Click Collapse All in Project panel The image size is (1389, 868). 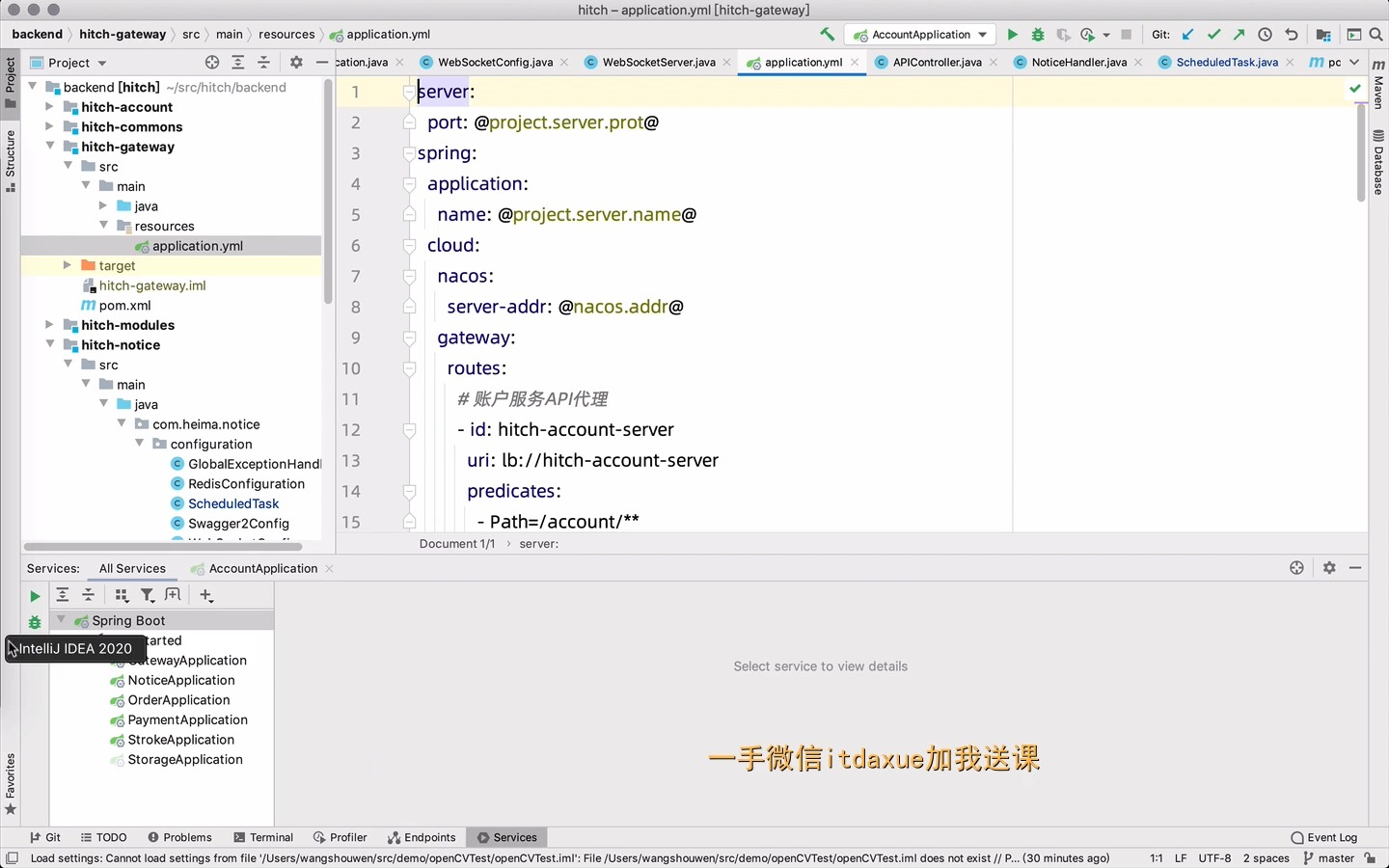point(263,62)
